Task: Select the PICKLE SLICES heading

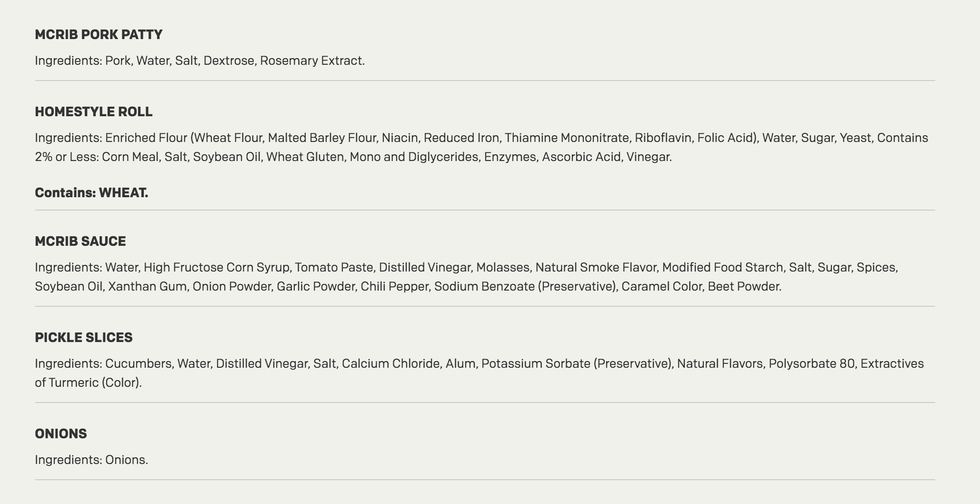Action: (84, 338)
